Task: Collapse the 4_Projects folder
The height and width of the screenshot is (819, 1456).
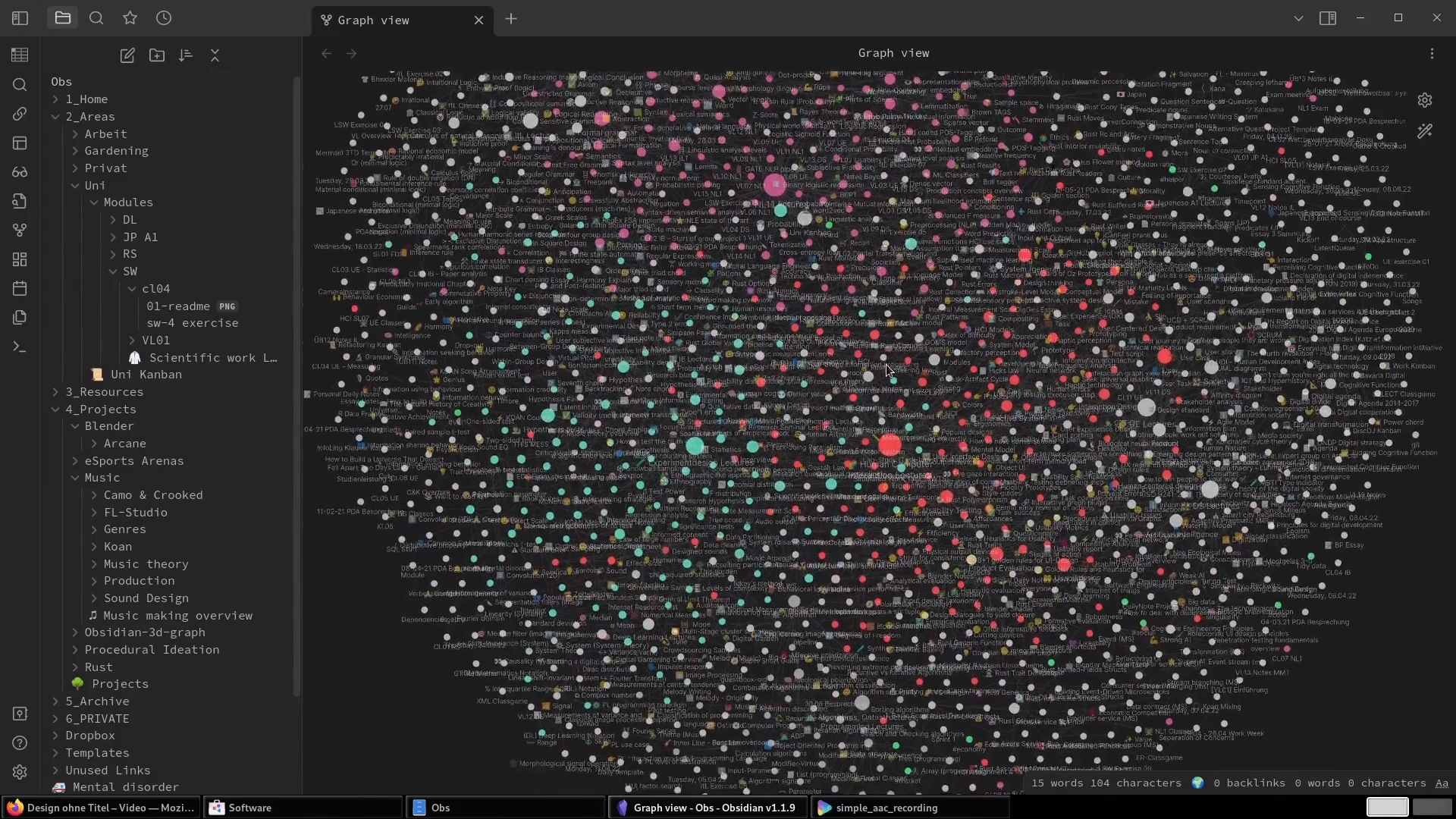Action: (x=100, y=409)
